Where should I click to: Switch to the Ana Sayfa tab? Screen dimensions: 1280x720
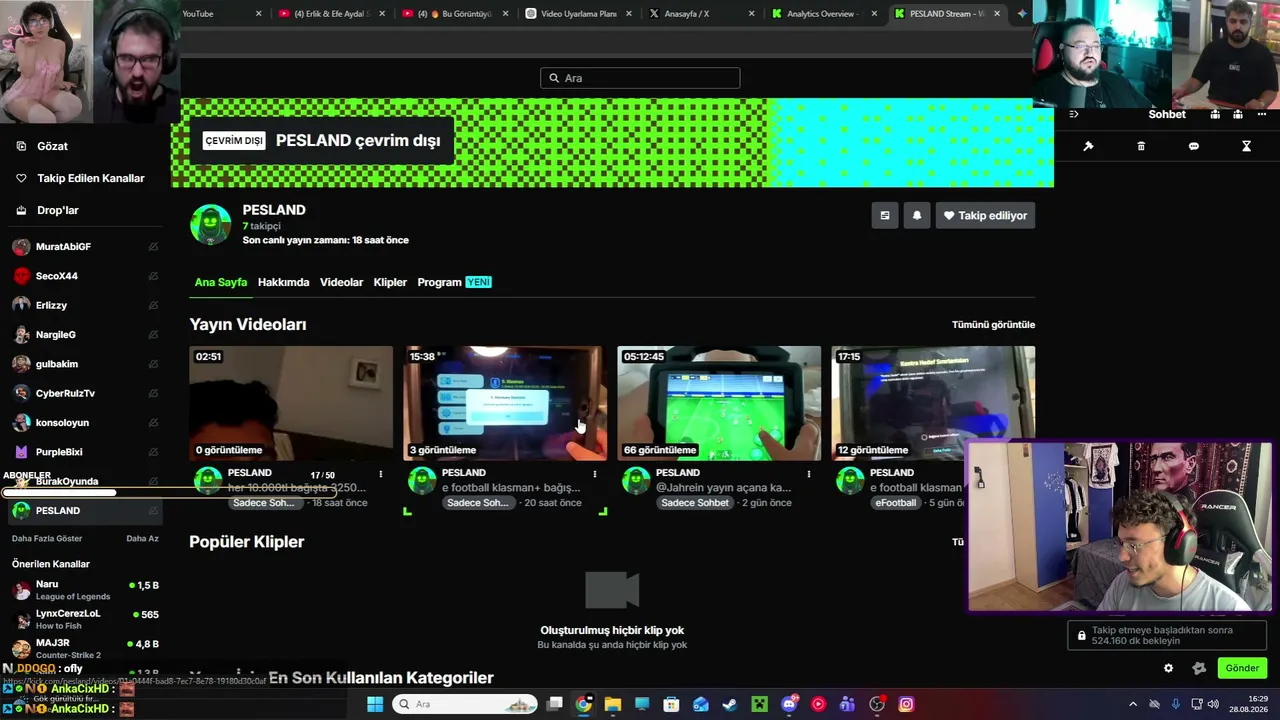click(220, 282)
